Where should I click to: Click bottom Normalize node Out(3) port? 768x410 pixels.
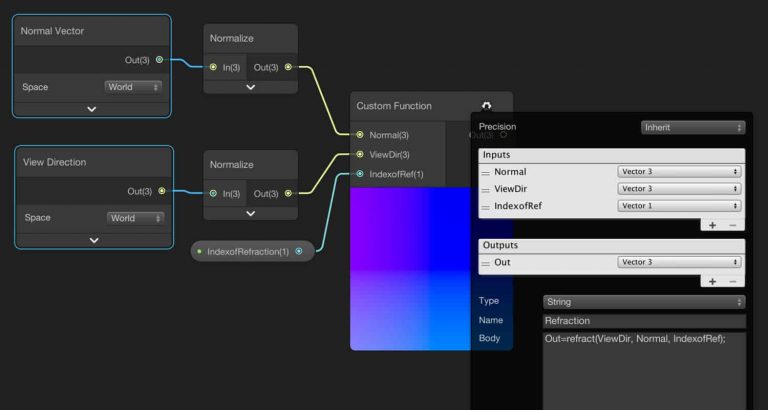click(288, 193)
